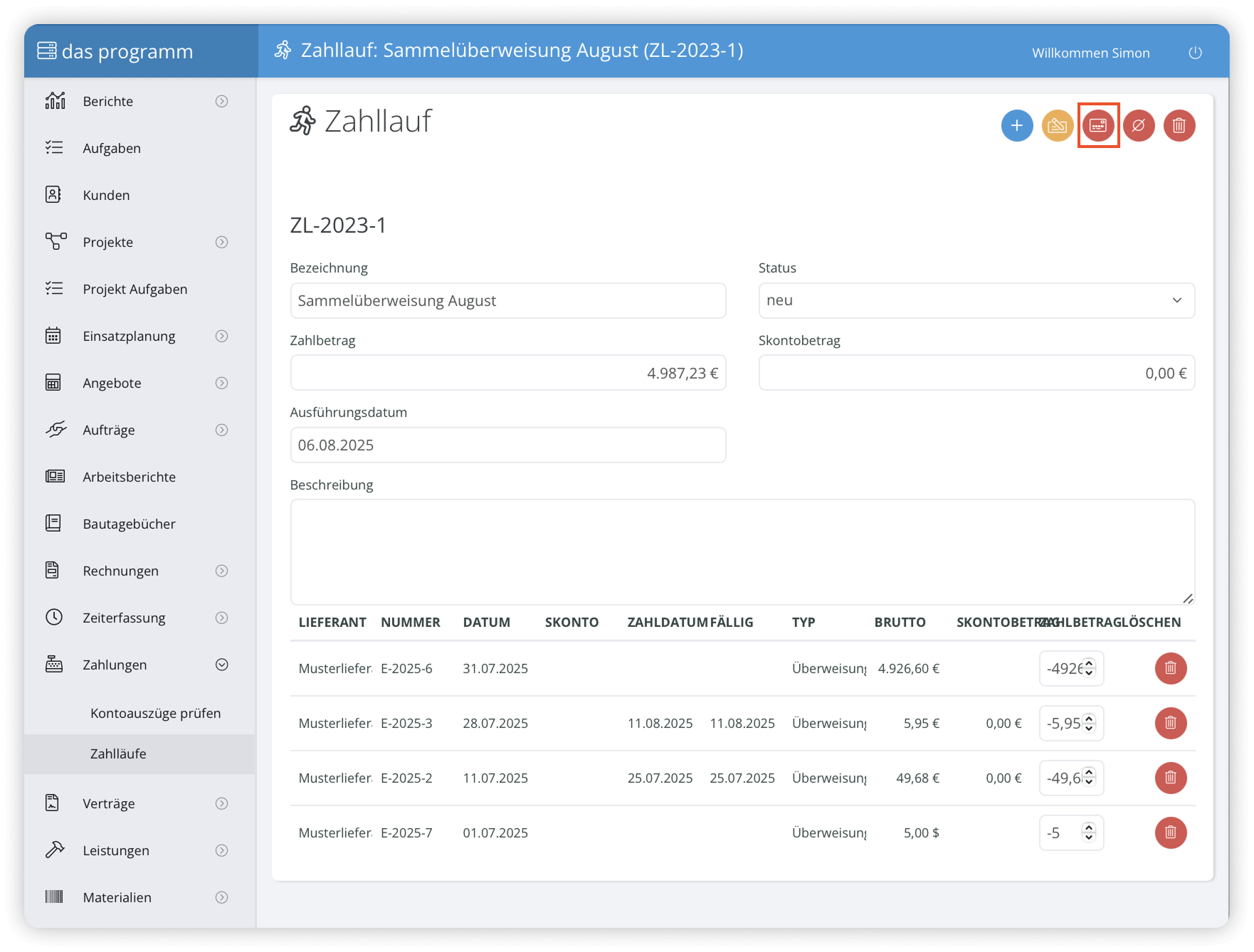Open the Arbeitsberichte menu entry
This screenshot has width=1254, height=952.
click(x=129, y=477)
